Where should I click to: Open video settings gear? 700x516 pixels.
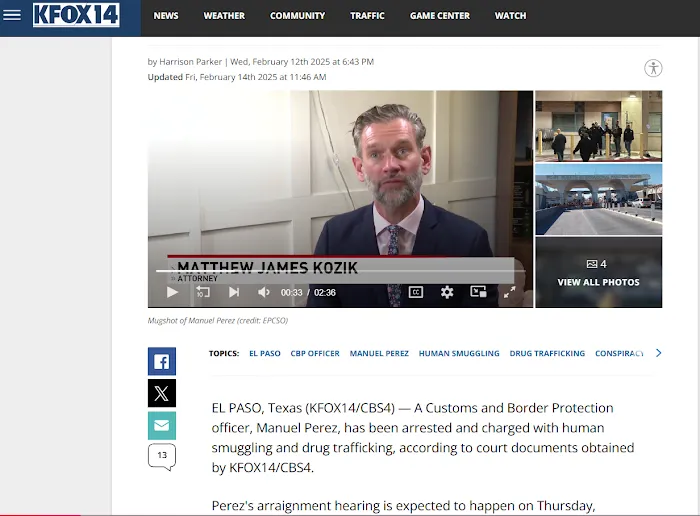click(x=447, y=292)
